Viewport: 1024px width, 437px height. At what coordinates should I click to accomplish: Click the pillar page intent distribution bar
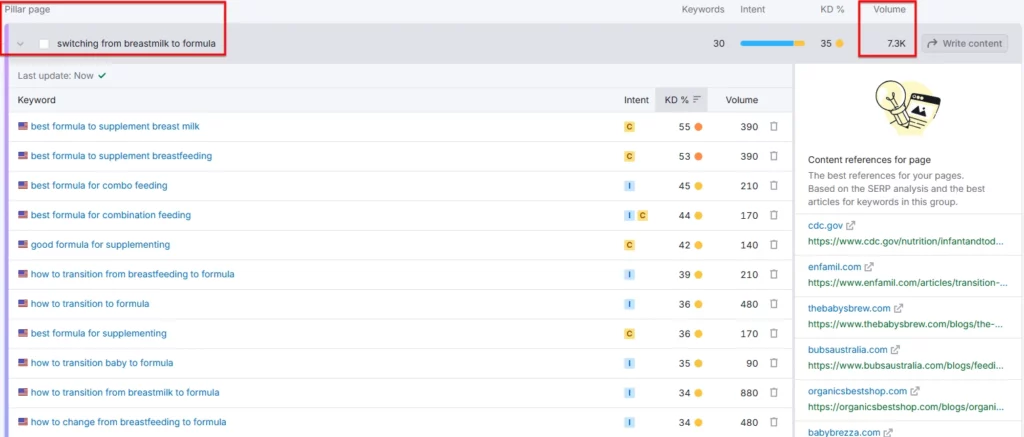point(772,44)
